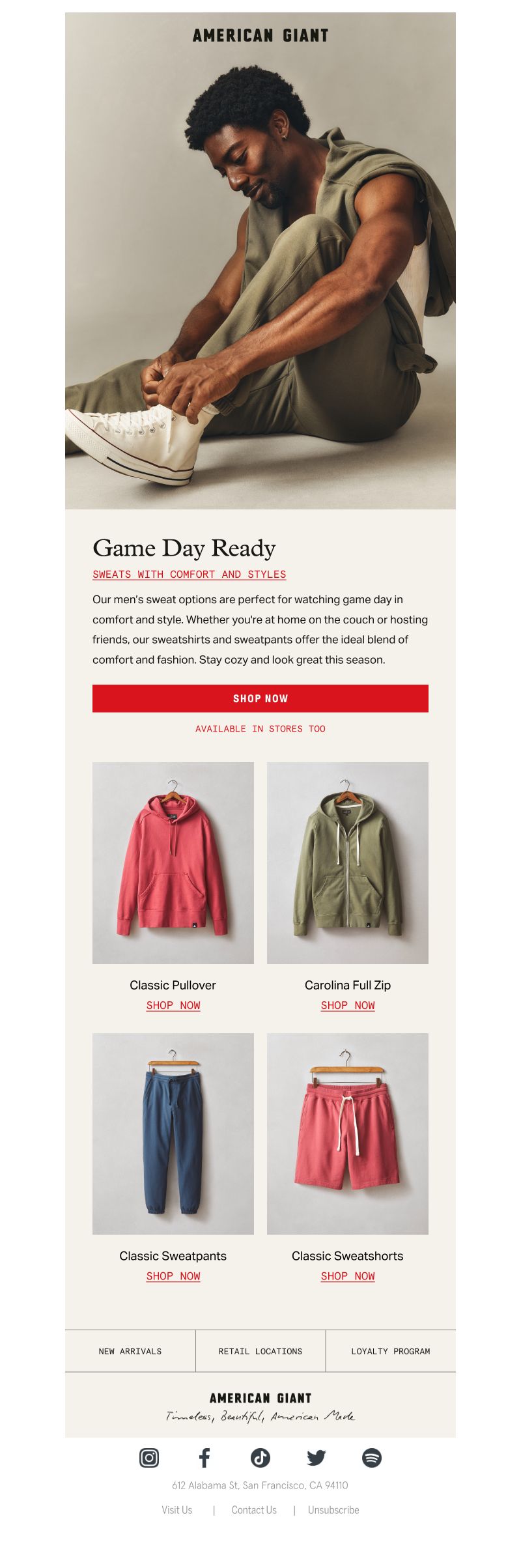Click the Contact Us footer link
Screen dimensions: 521x1568
coord(254,1510)
